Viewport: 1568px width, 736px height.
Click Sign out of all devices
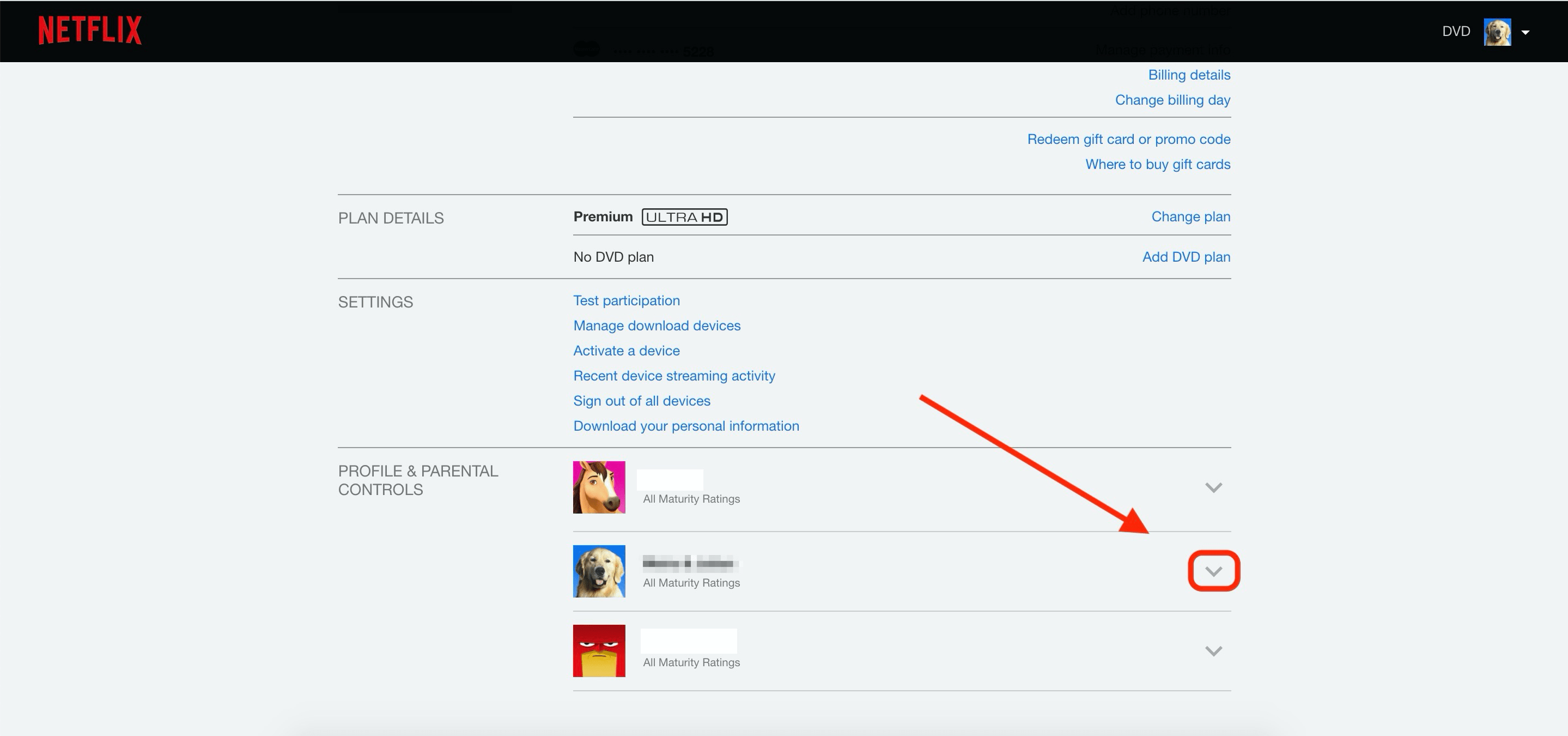pyautogui.click(x=642, y=401)
